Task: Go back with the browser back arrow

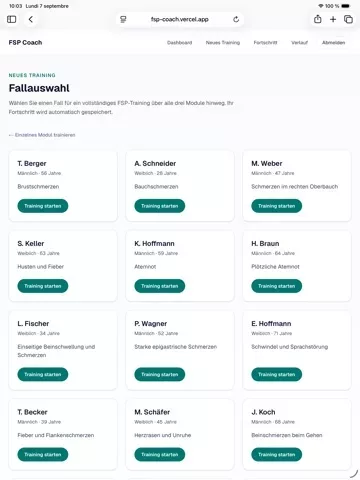Action: (31, 19)
